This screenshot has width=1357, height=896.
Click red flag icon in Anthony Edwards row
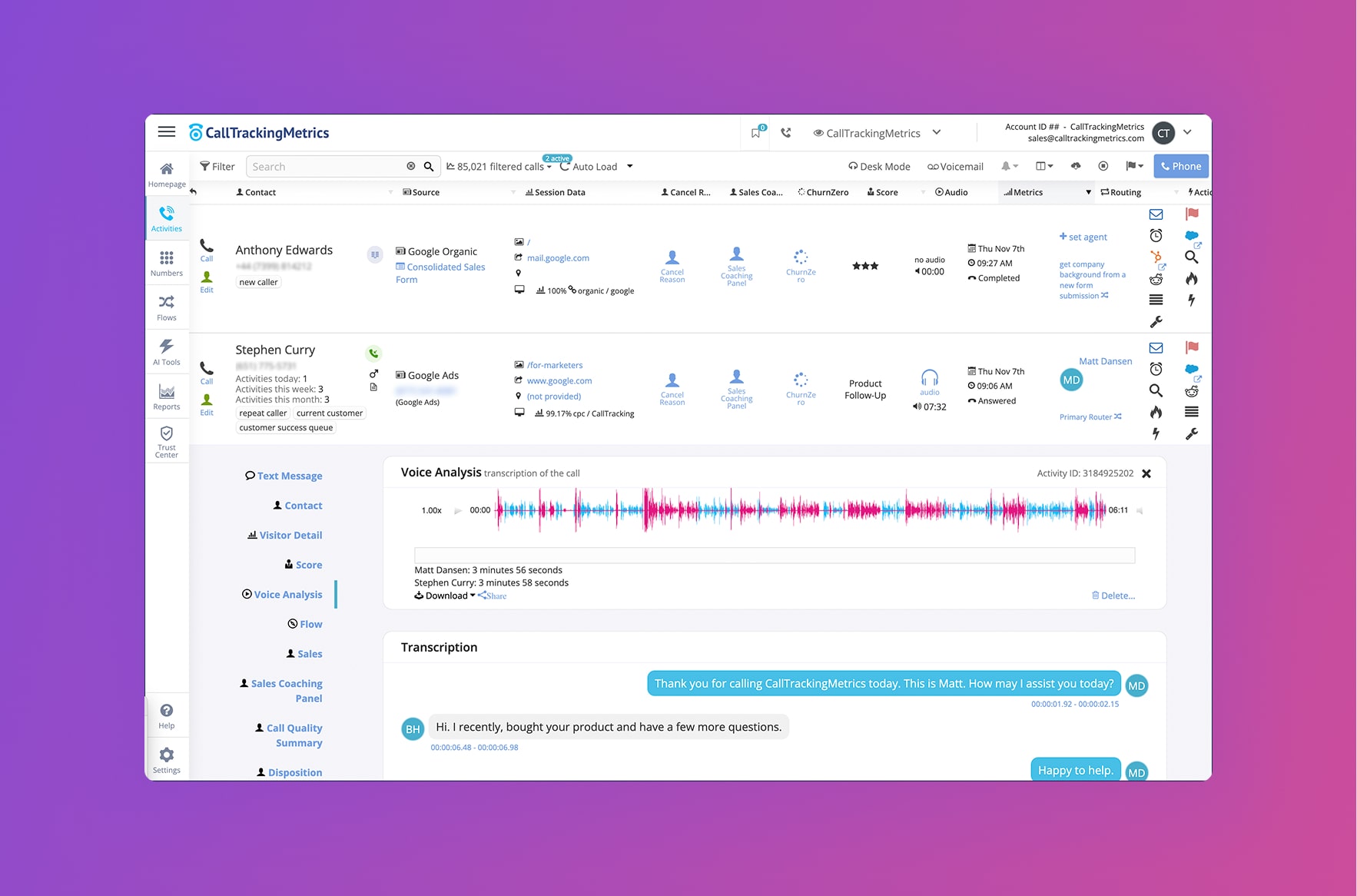1192,214
